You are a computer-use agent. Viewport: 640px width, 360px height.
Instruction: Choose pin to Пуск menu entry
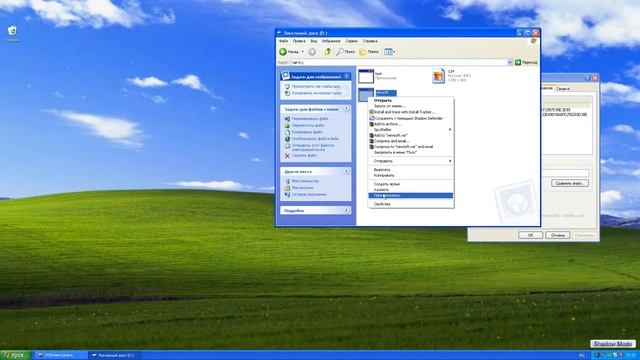(411, 152)
